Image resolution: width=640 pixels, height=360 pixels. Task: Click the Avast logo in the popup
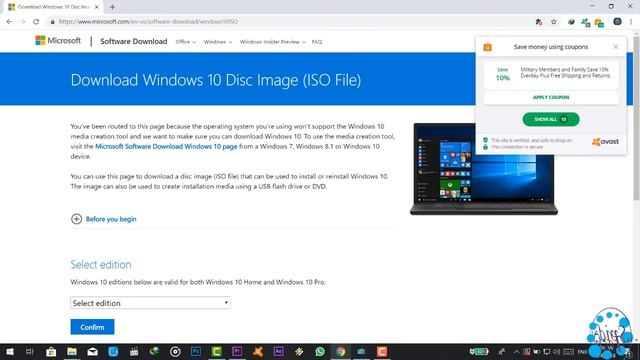[x=605, y=142]
